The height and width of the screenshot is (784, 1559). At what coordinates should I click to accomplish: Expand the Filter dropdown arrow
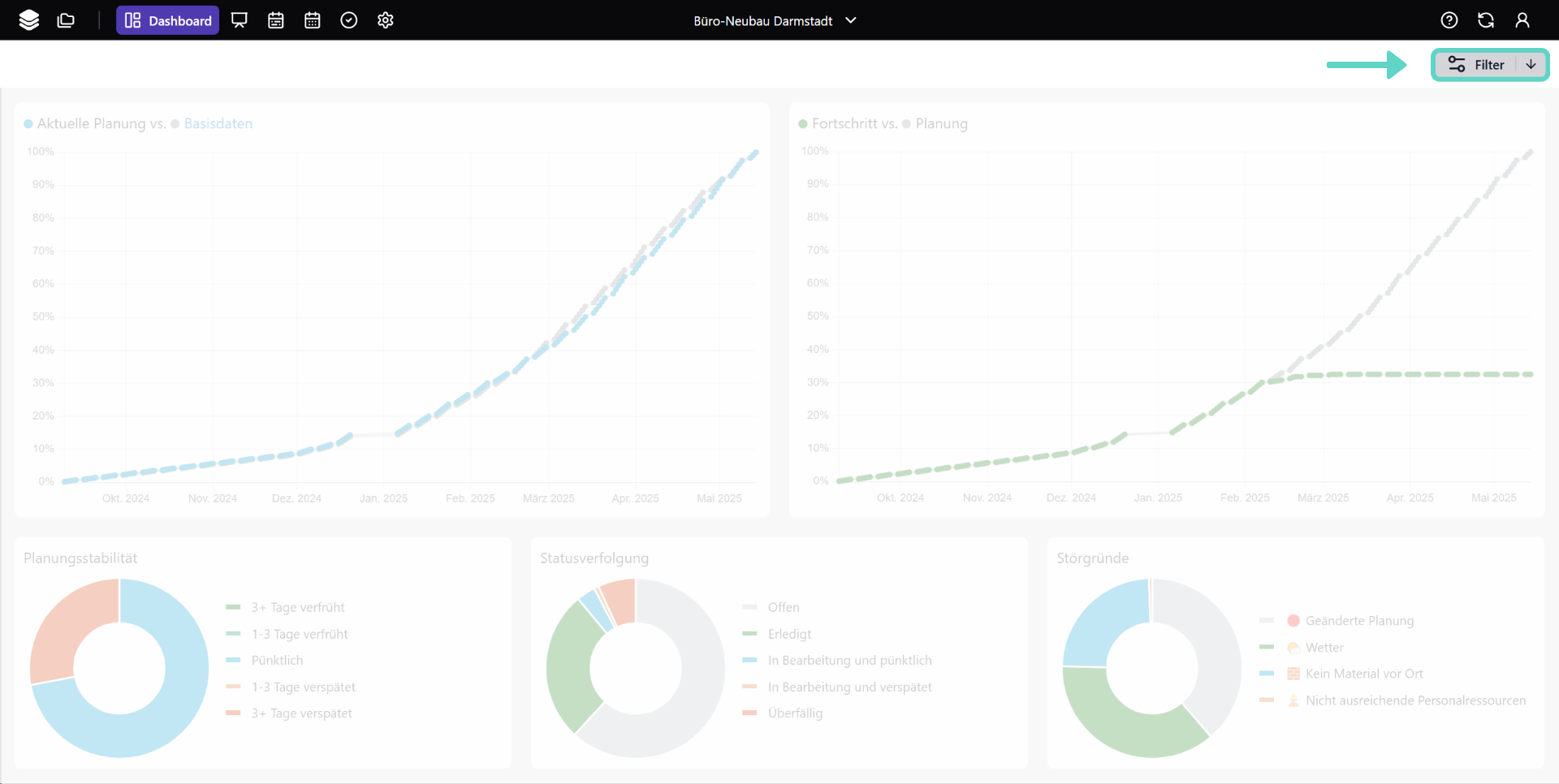pos(1531,65)
